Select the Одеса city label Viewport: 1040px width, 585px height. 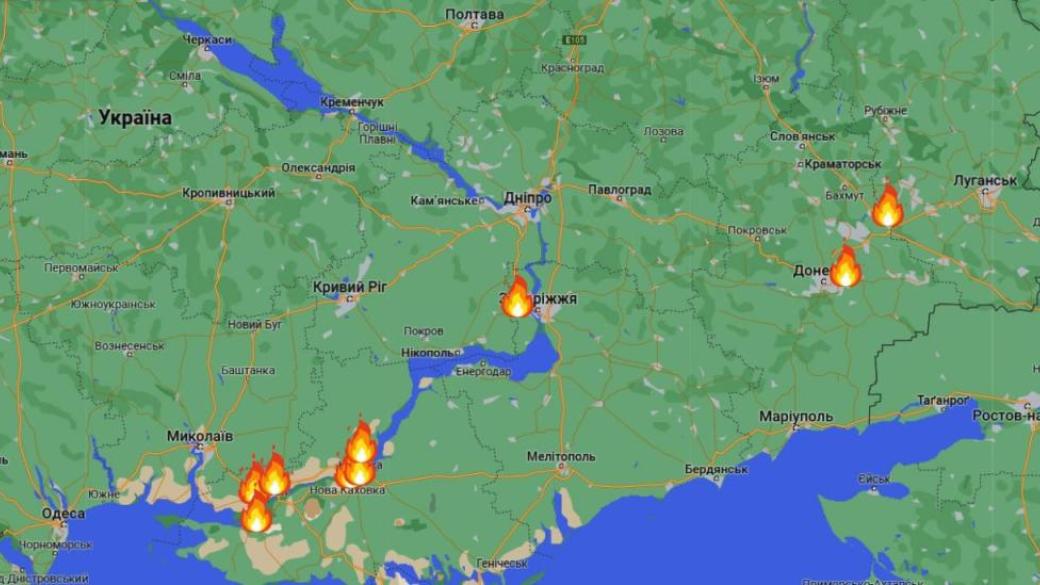(63, 513)
